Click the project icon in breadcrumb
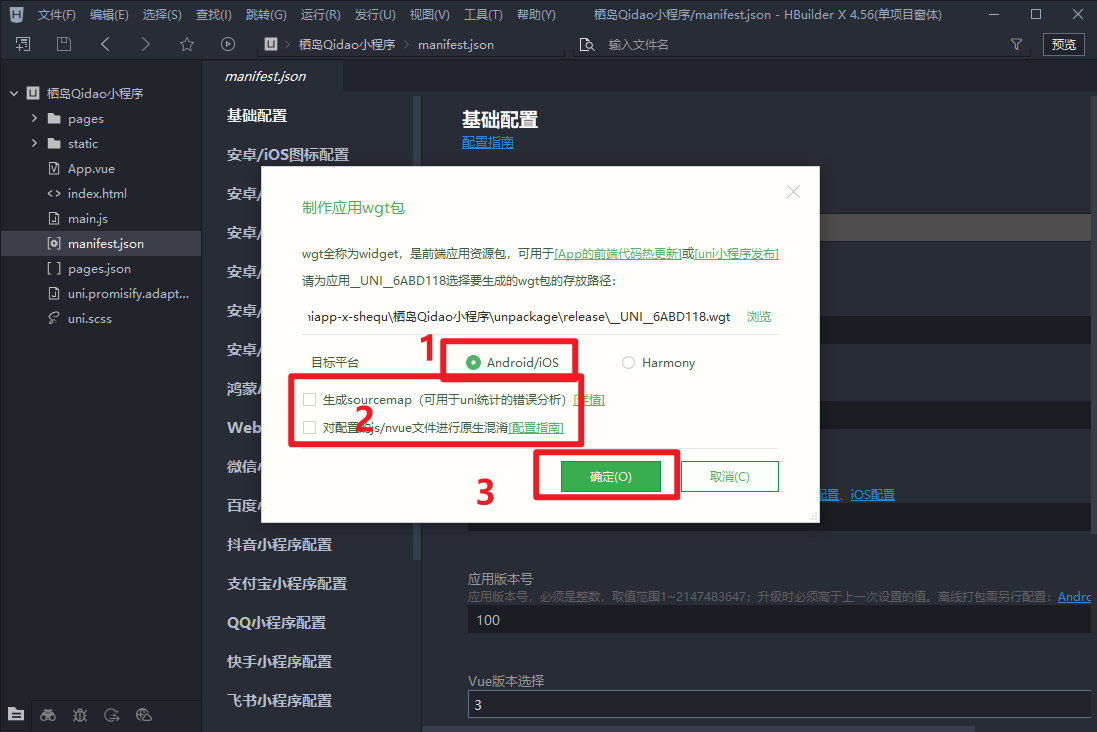1097x732 pixels. pos(271,44)
